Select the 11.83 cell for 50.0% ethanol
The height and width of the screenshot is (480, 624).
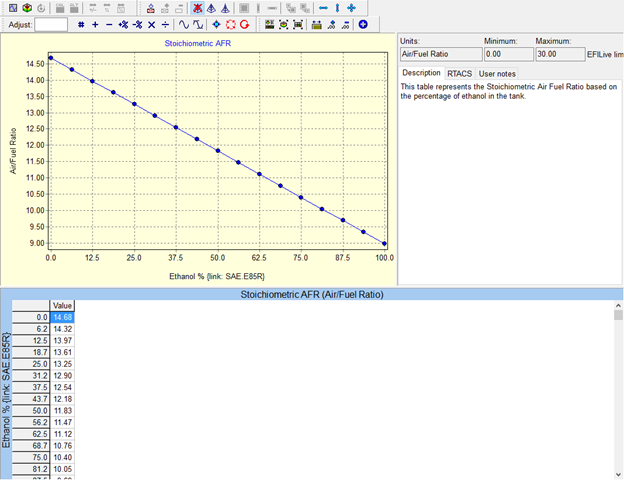click(x=63, y=409)
